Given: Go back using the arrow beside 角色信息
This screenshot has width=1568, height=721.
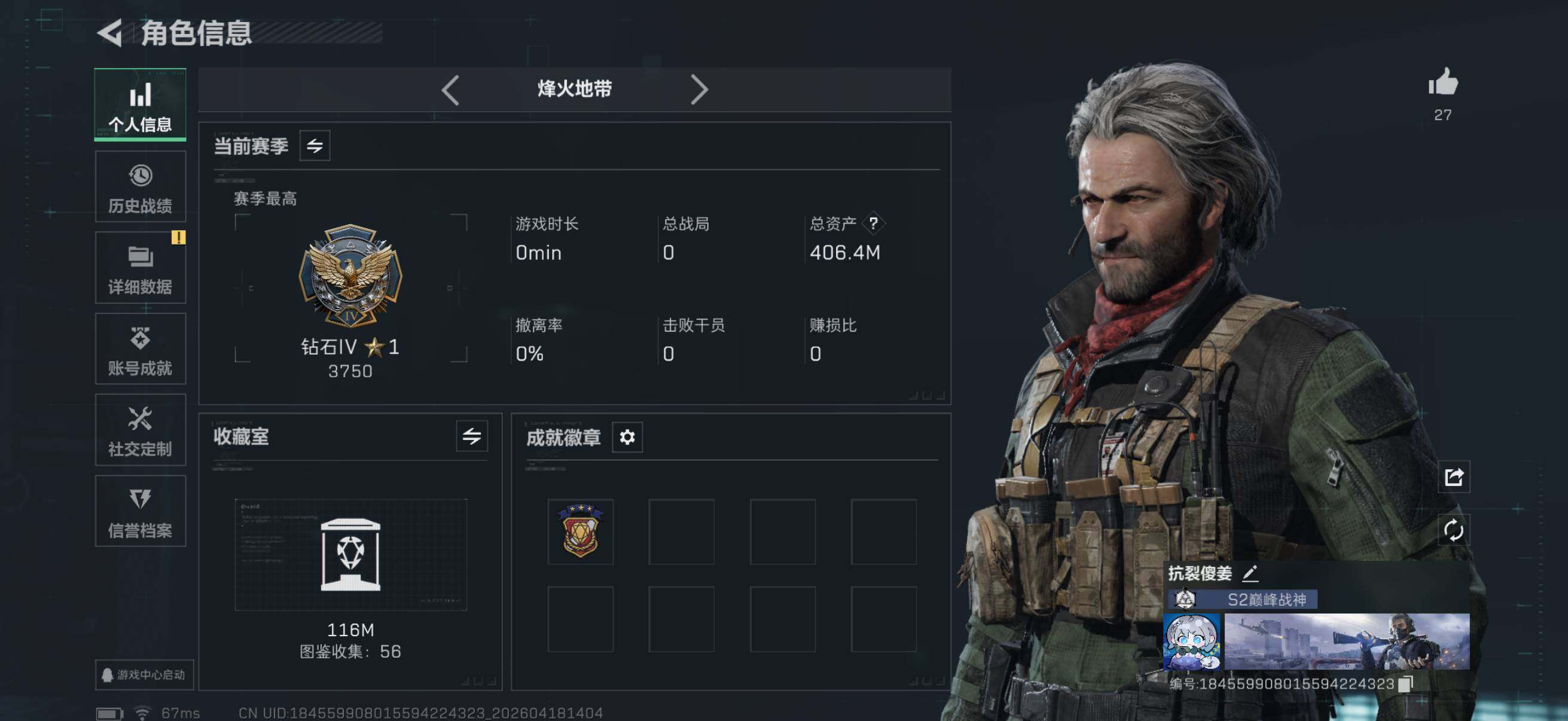Looking at the screenshot, I should click(x=110, y=33).
